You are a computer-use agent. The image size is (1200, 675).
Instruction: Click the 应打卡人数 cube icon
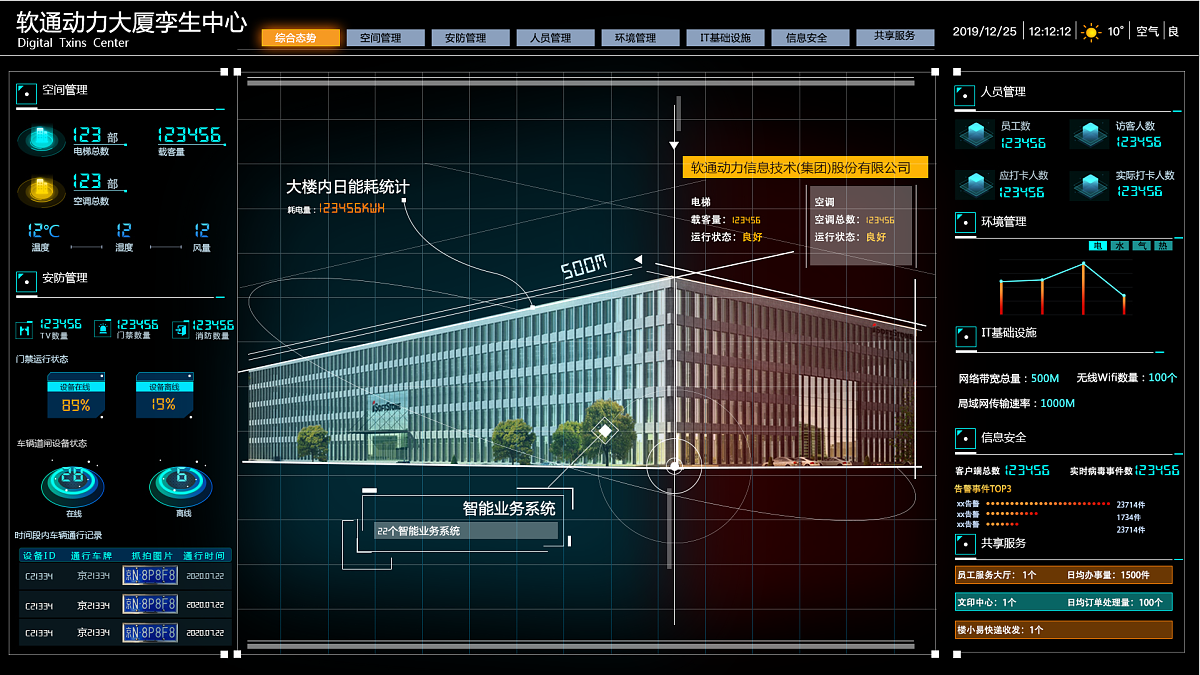tap(974, 184)
